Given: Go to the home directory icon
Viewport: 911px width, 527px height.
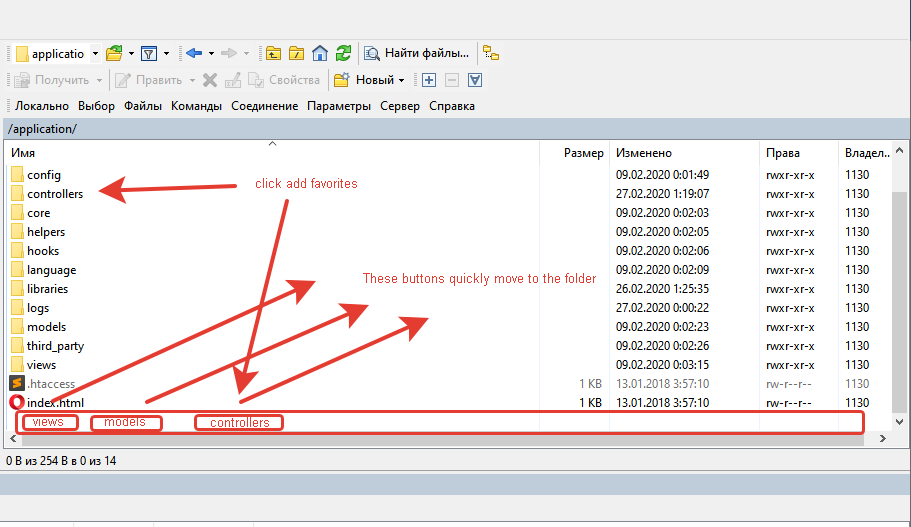Looking at the screenshot, I should tap(320, 53).
